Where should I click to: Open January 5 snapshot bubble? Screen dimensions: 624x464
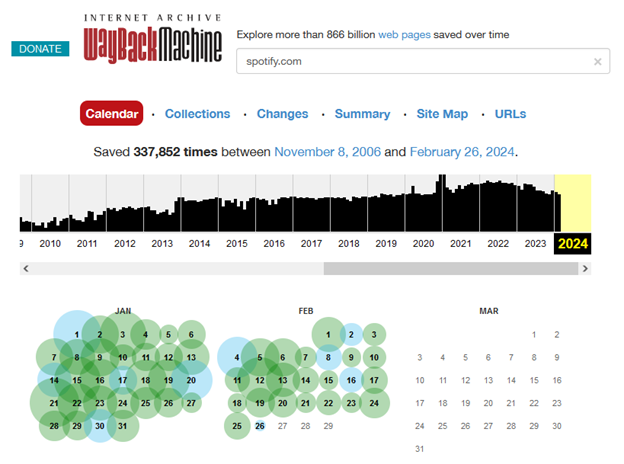(168, 335)
